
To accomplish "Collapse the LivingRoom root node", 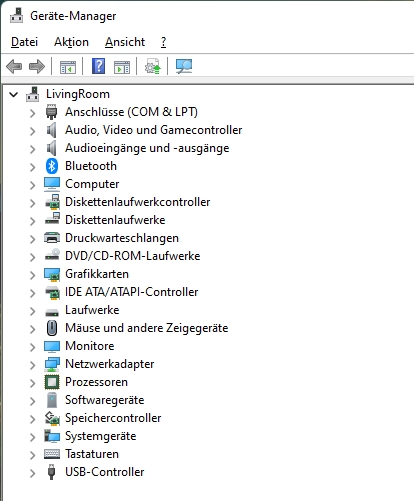I will (x=14, y=94).
